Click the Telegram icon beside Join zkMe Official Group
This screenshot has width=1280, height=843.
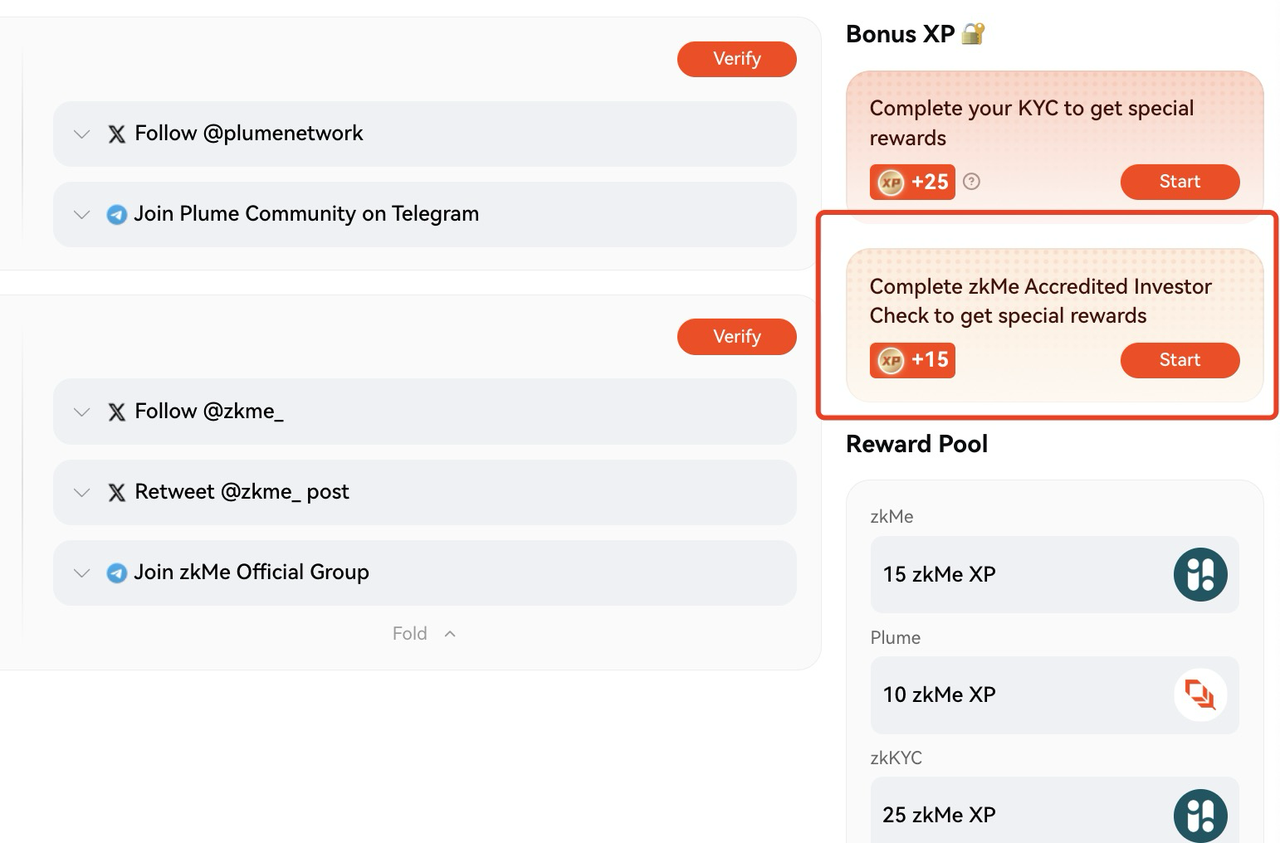[117, 573]
